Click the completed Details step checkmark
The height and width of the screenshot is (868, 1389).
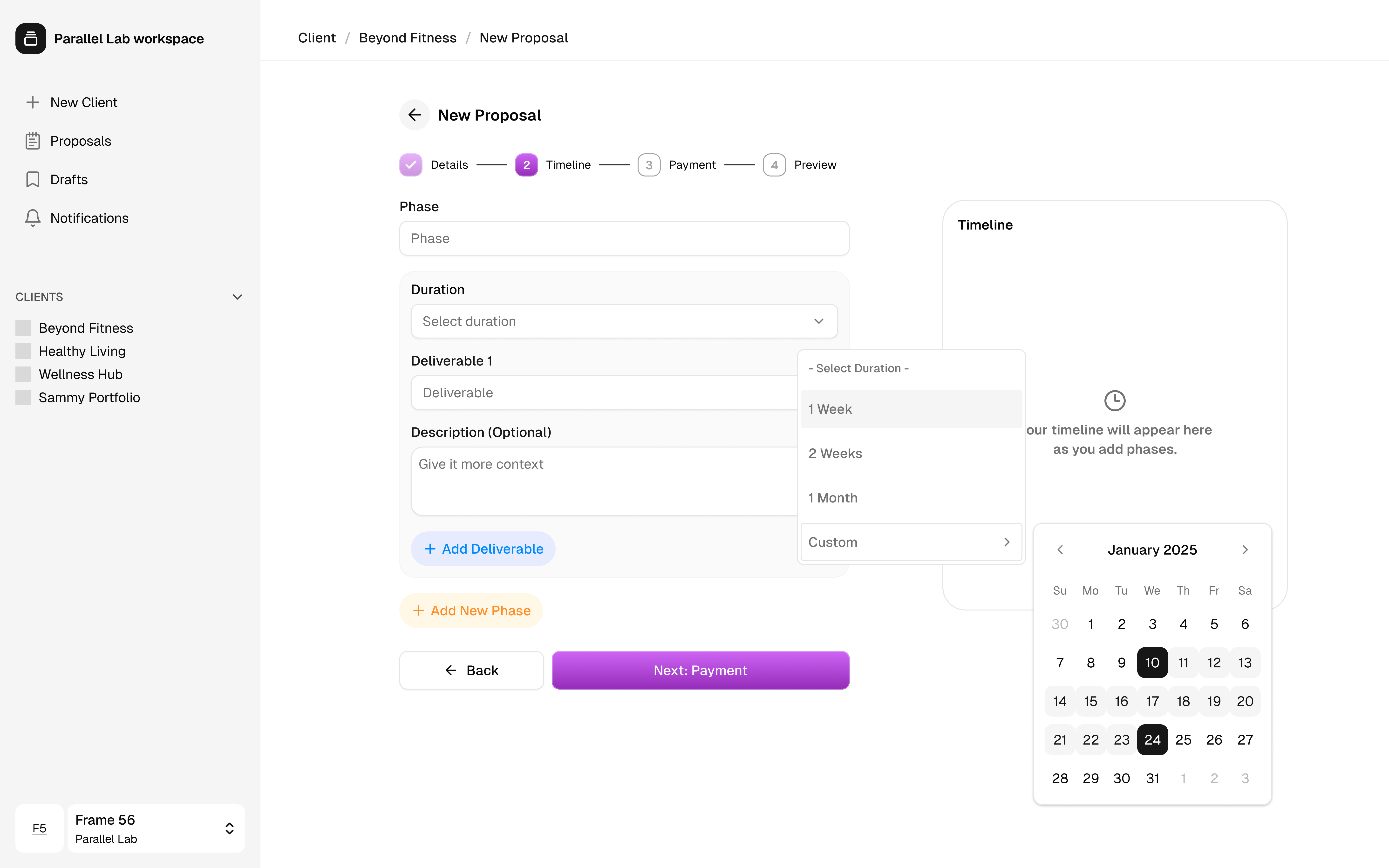click(x=411, y=165)
